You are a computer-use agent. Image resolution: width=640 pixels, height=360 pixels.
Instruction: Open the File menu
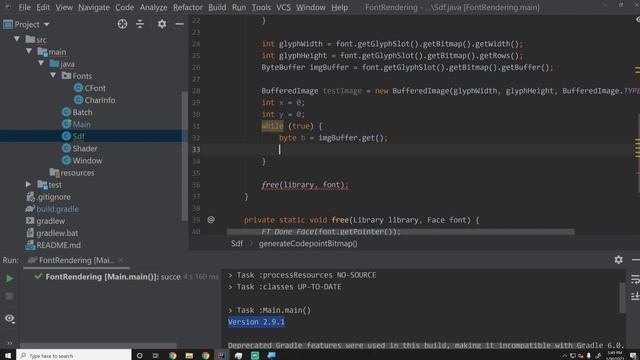point(24,7)
